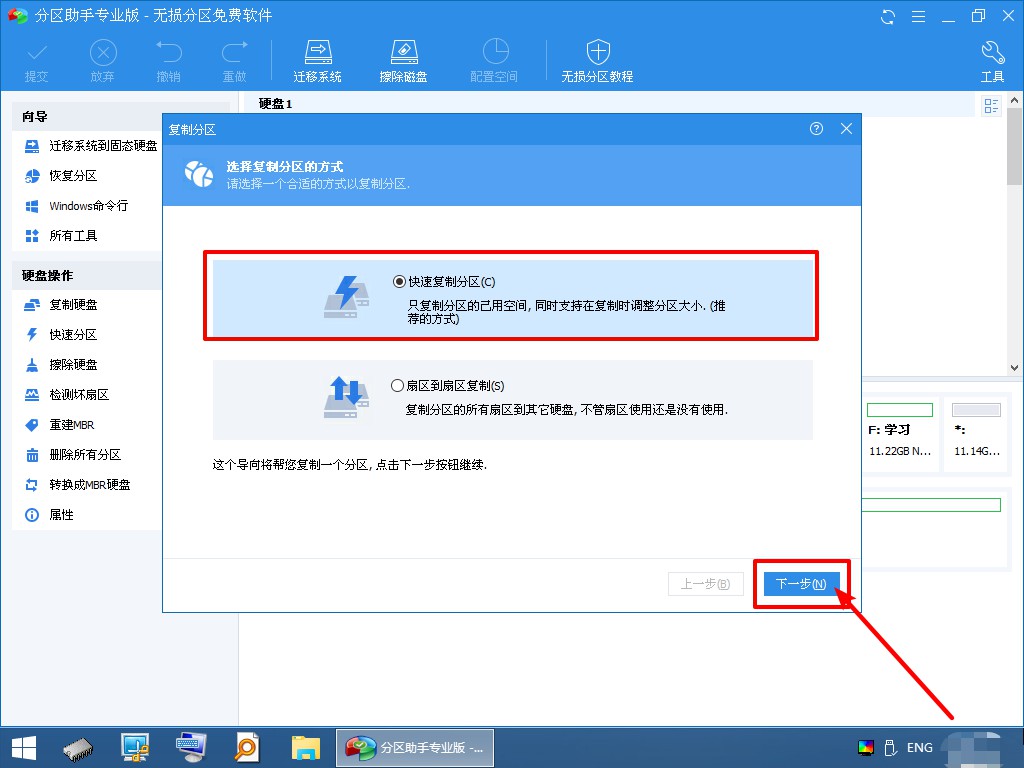The height and width of the screenshot is (768, 1024).
Task: Open the network computer taskbar icon
Action: 135,748
